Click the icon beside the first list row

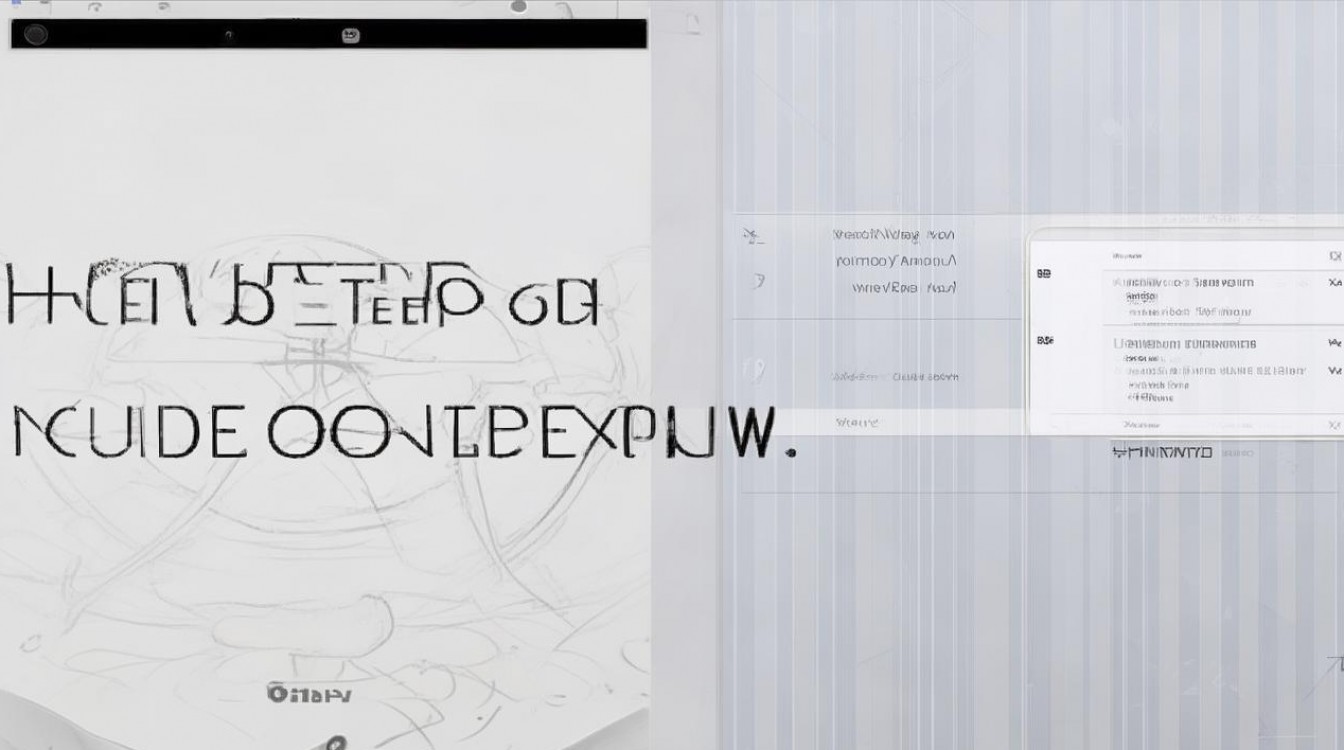pos(750,236)
